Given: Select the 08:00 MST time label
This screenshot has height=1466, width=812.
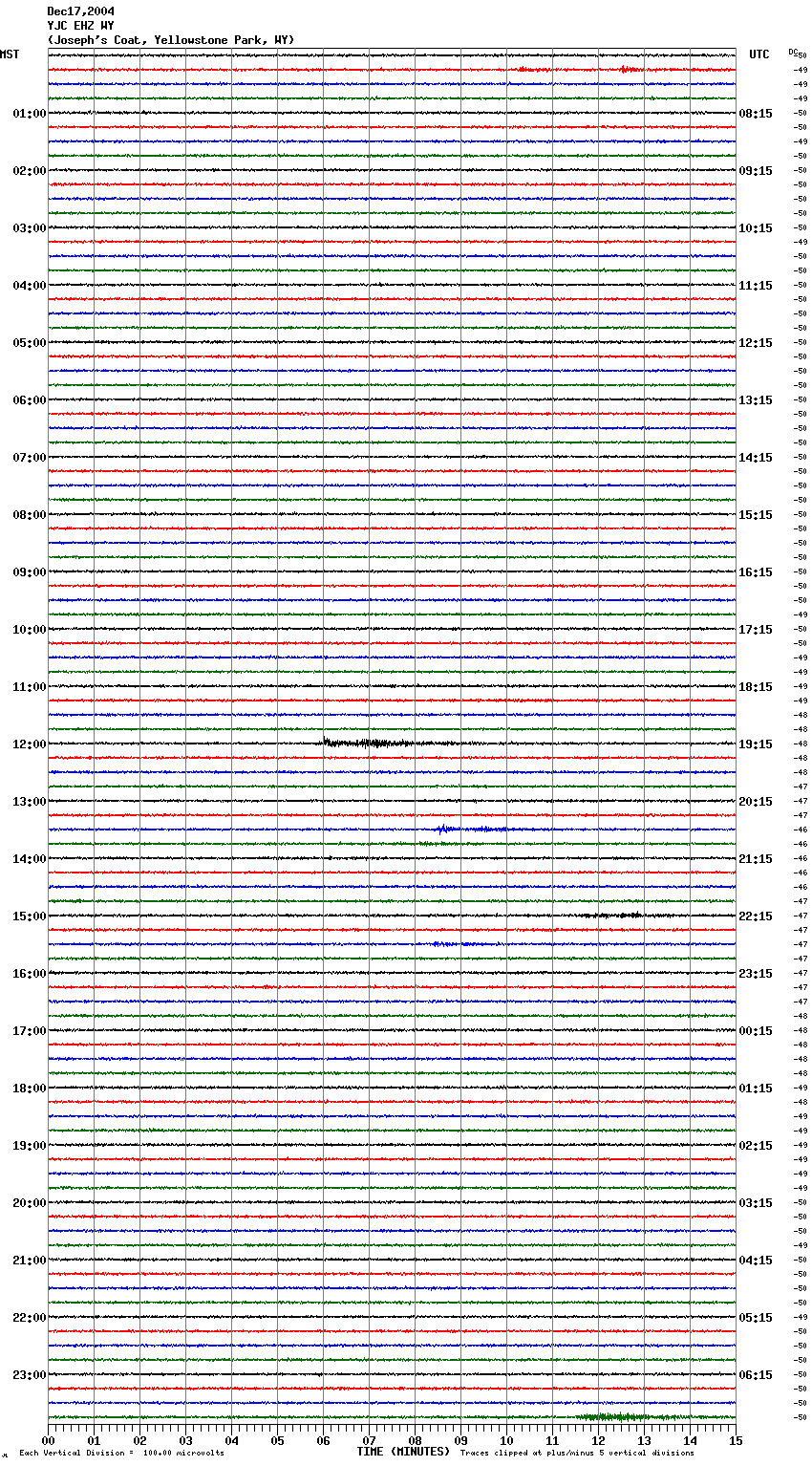Looking at the screenshot, I should pyautogui.click(x=30, y=515).
